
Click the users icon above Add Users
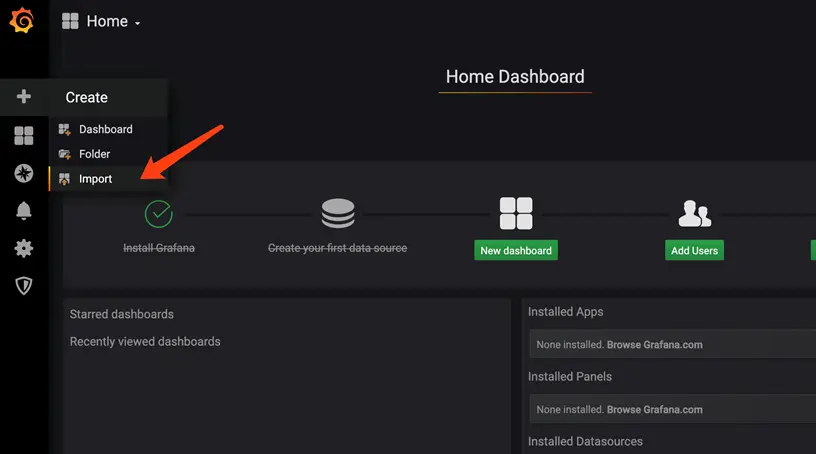tap(694, 213)
